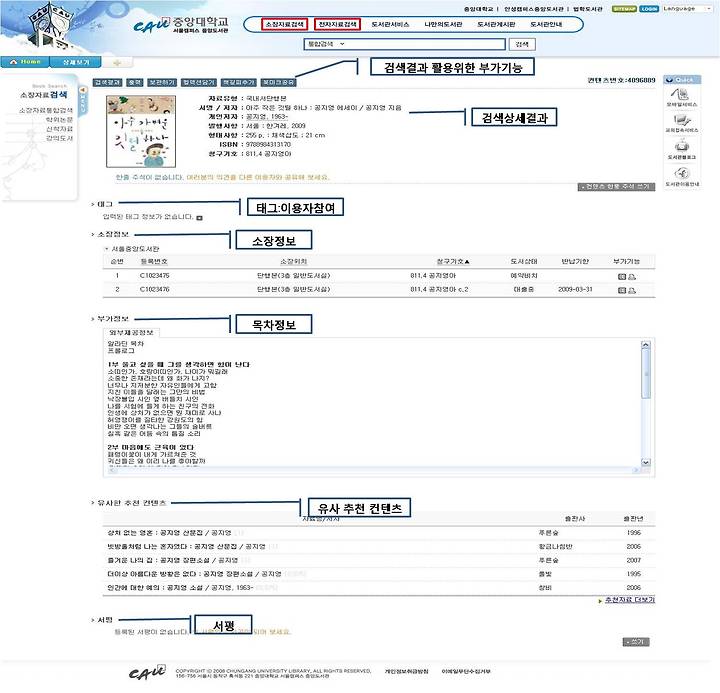Click the 출력 print toolbar button
The height and width of the screenshot is (693, 720).
pos(135,82)
